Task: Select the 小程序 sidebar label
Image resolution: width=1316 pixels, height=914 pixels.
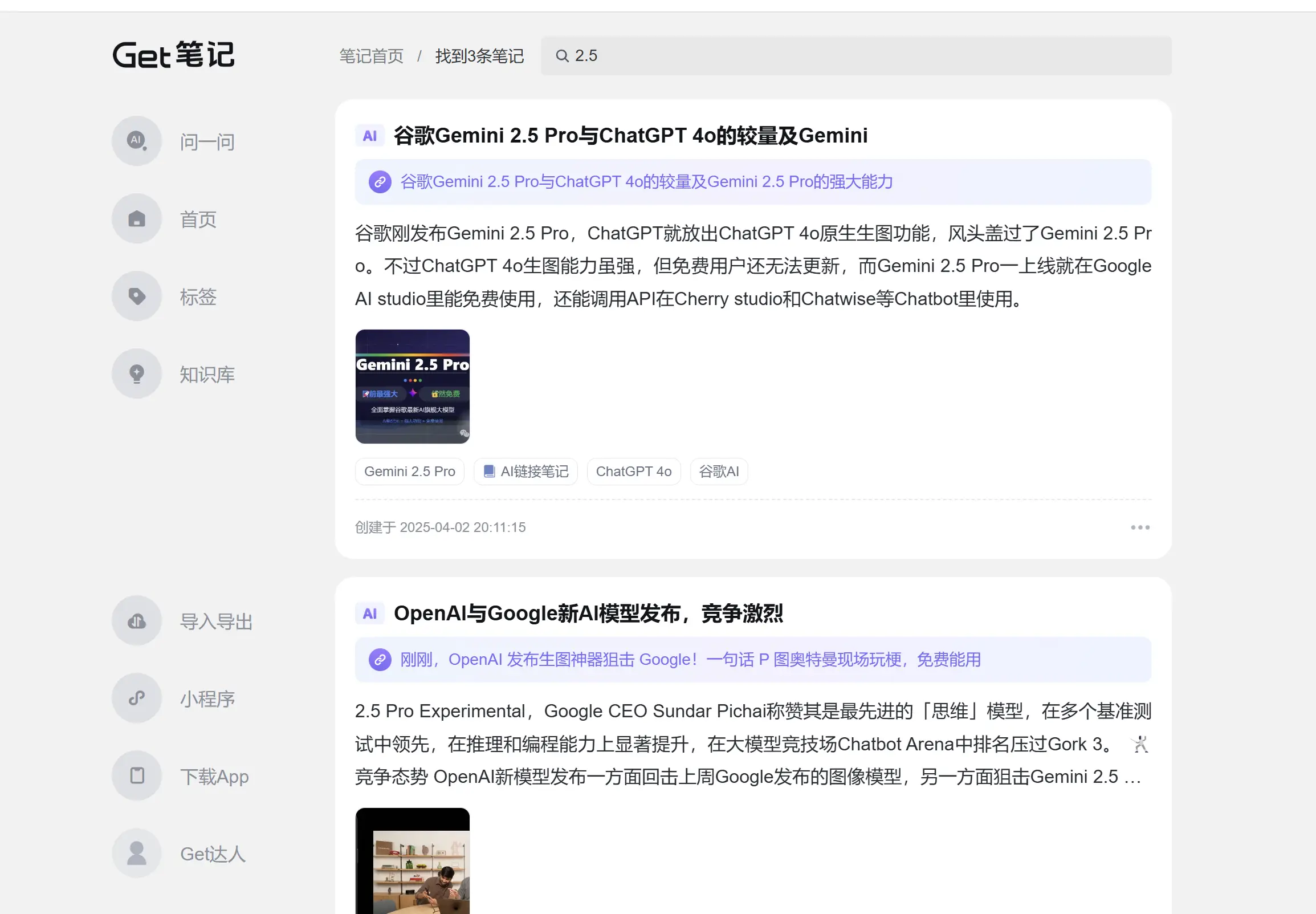Action: coord(207,699)
